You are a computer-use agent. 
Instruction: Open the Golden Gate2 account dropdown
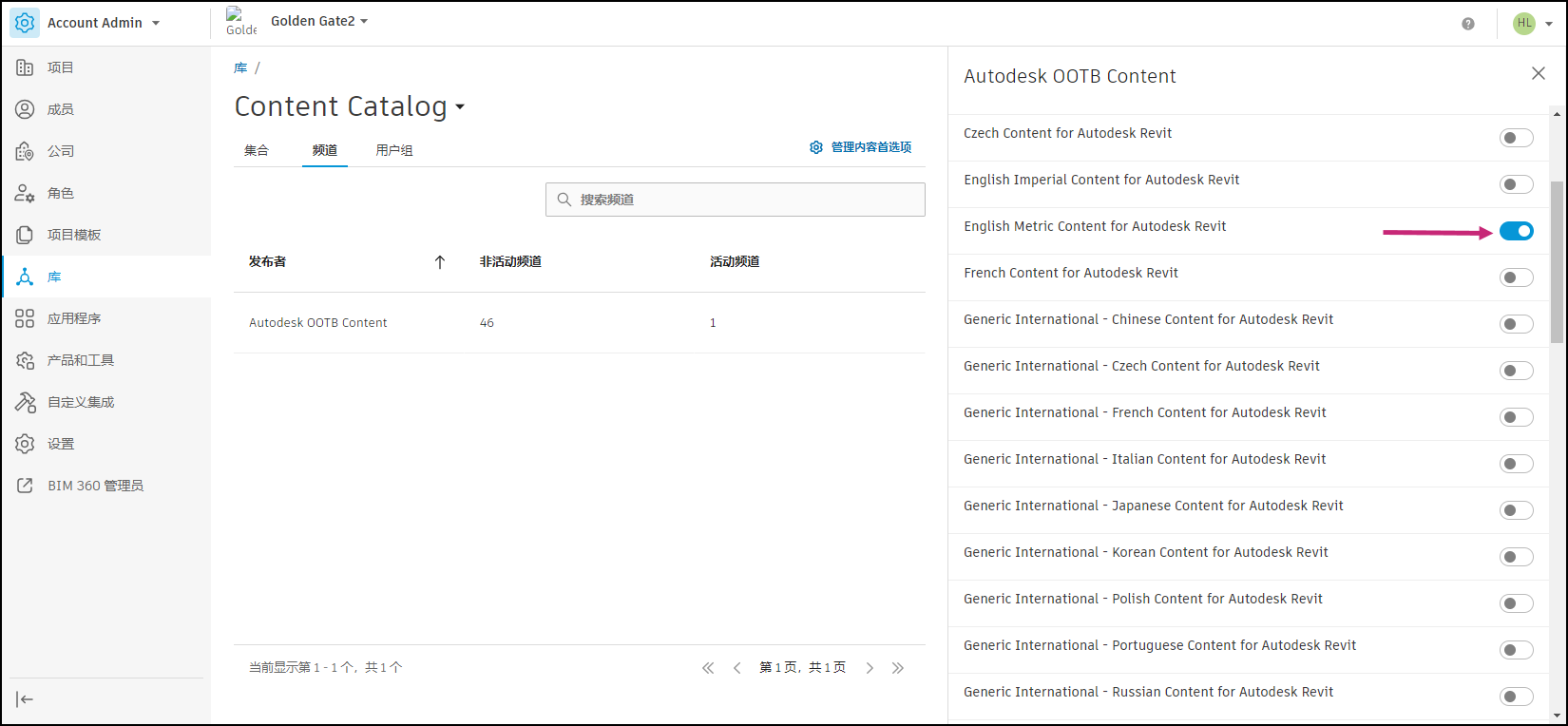click(364, 21)
